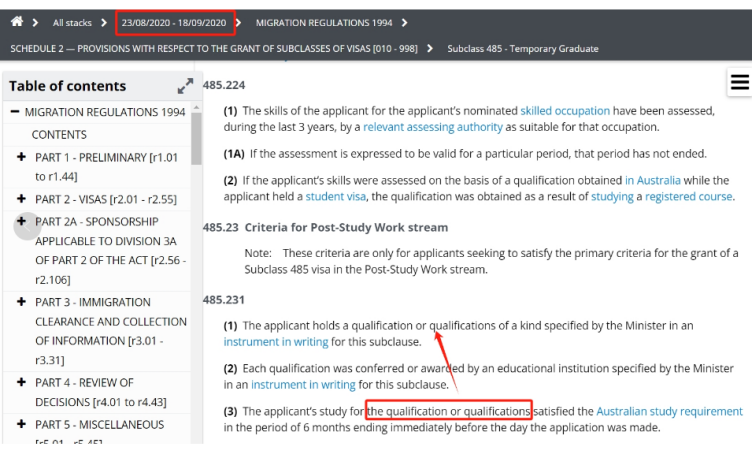Expand PART 3 - IMMIGRATION CLEARANCE section
753x458 pixels.
[21, 300]
